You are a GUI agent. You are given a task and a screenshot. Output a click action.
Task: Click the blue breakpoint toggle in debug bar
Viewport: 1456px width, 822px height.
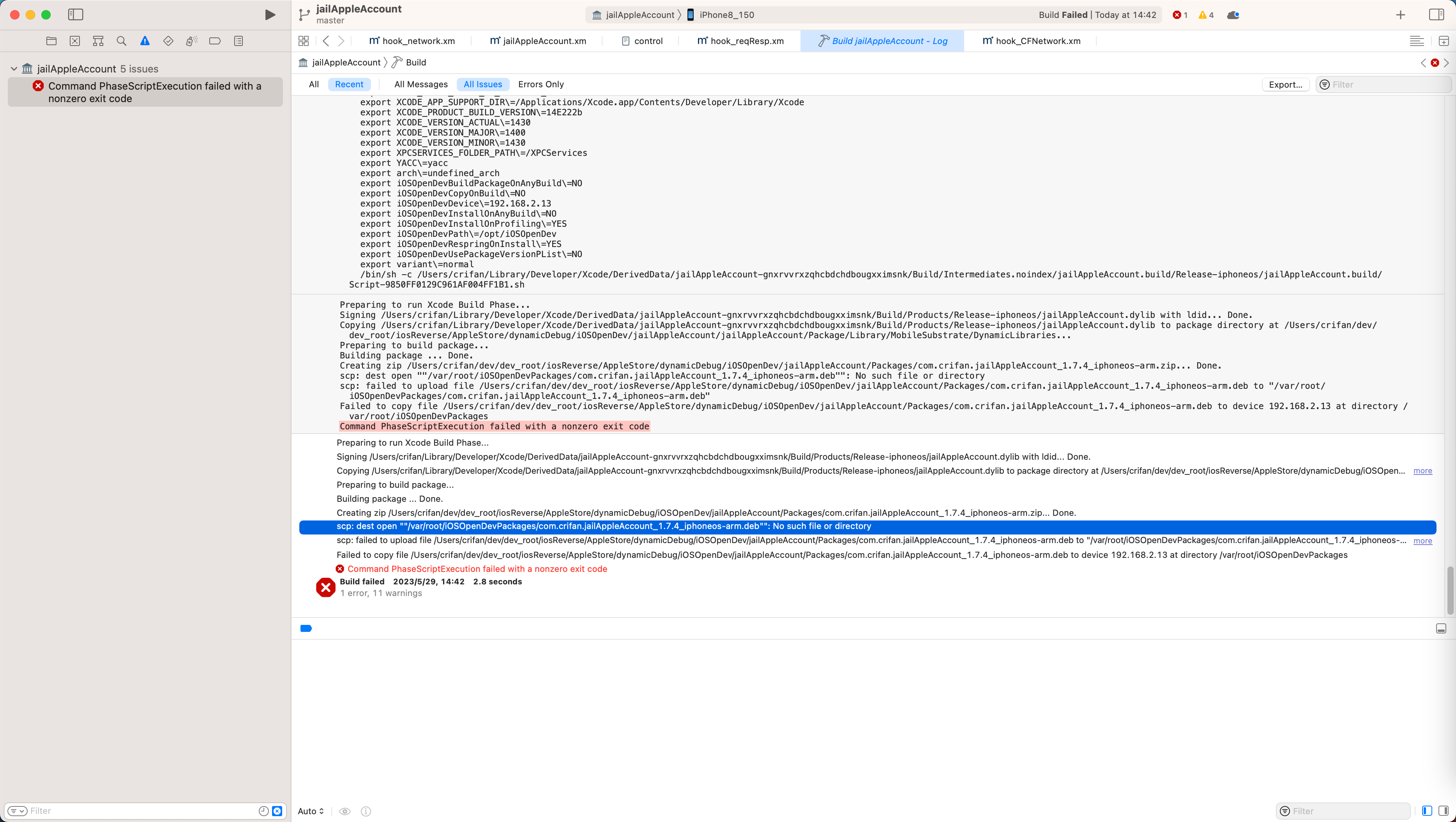point(306,629)
